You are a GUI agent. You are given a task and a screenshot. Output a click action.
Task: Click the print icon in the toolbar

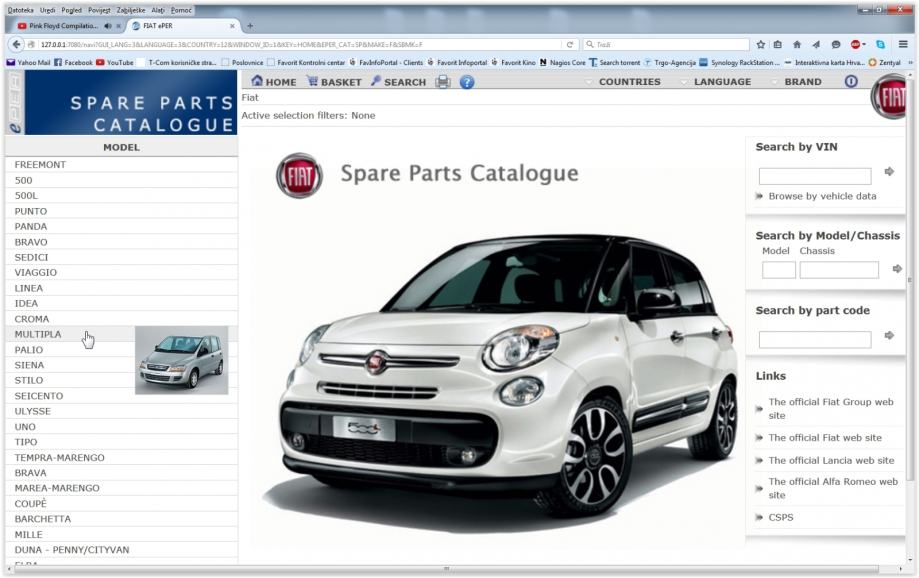tap(443, 81)
